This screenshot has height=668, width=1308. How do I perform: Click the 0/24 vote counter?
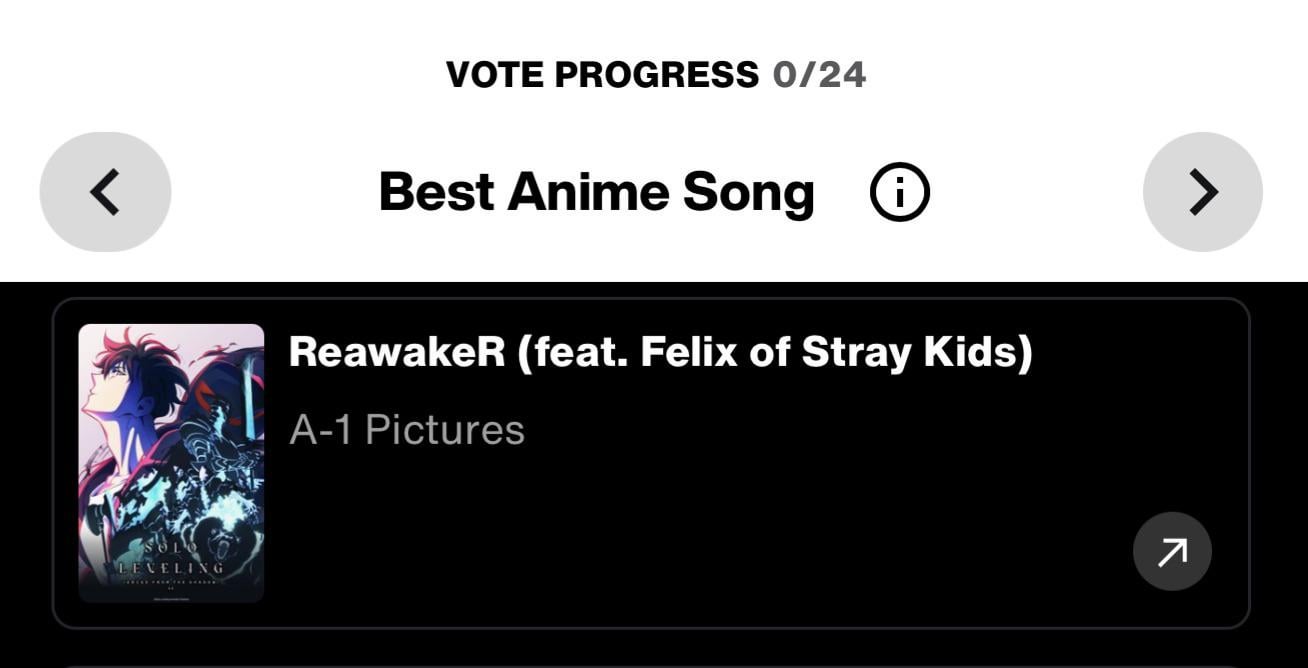tap(818, 75)
